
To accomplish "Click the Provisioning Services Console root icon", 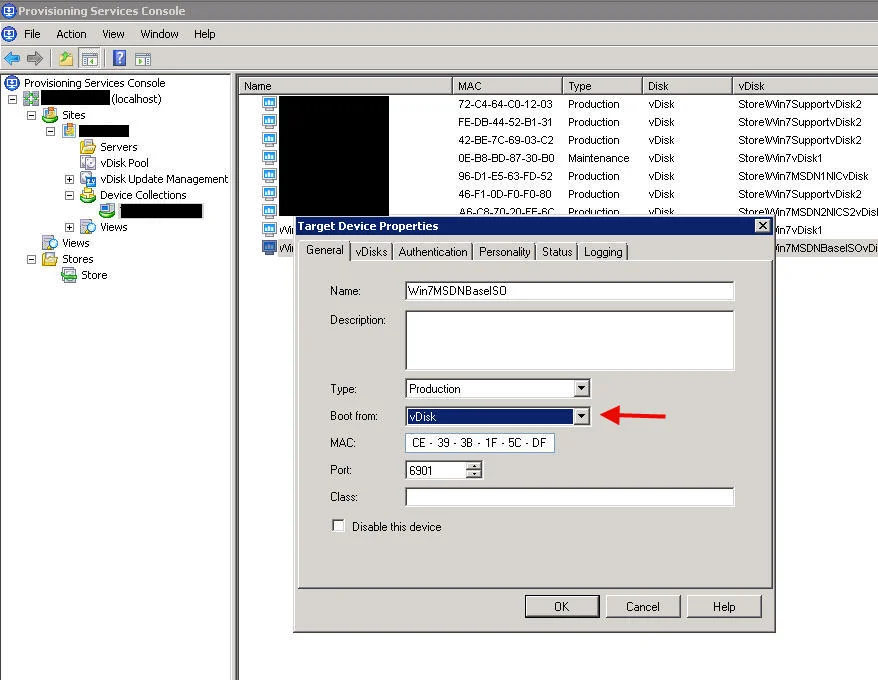I will [x=12, y=83].
